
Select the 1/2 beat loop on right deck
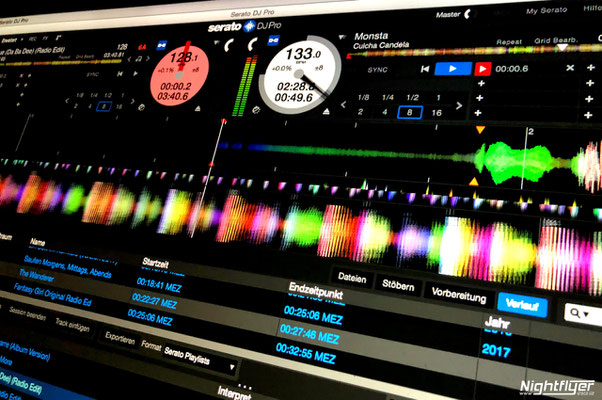[413, 98]
